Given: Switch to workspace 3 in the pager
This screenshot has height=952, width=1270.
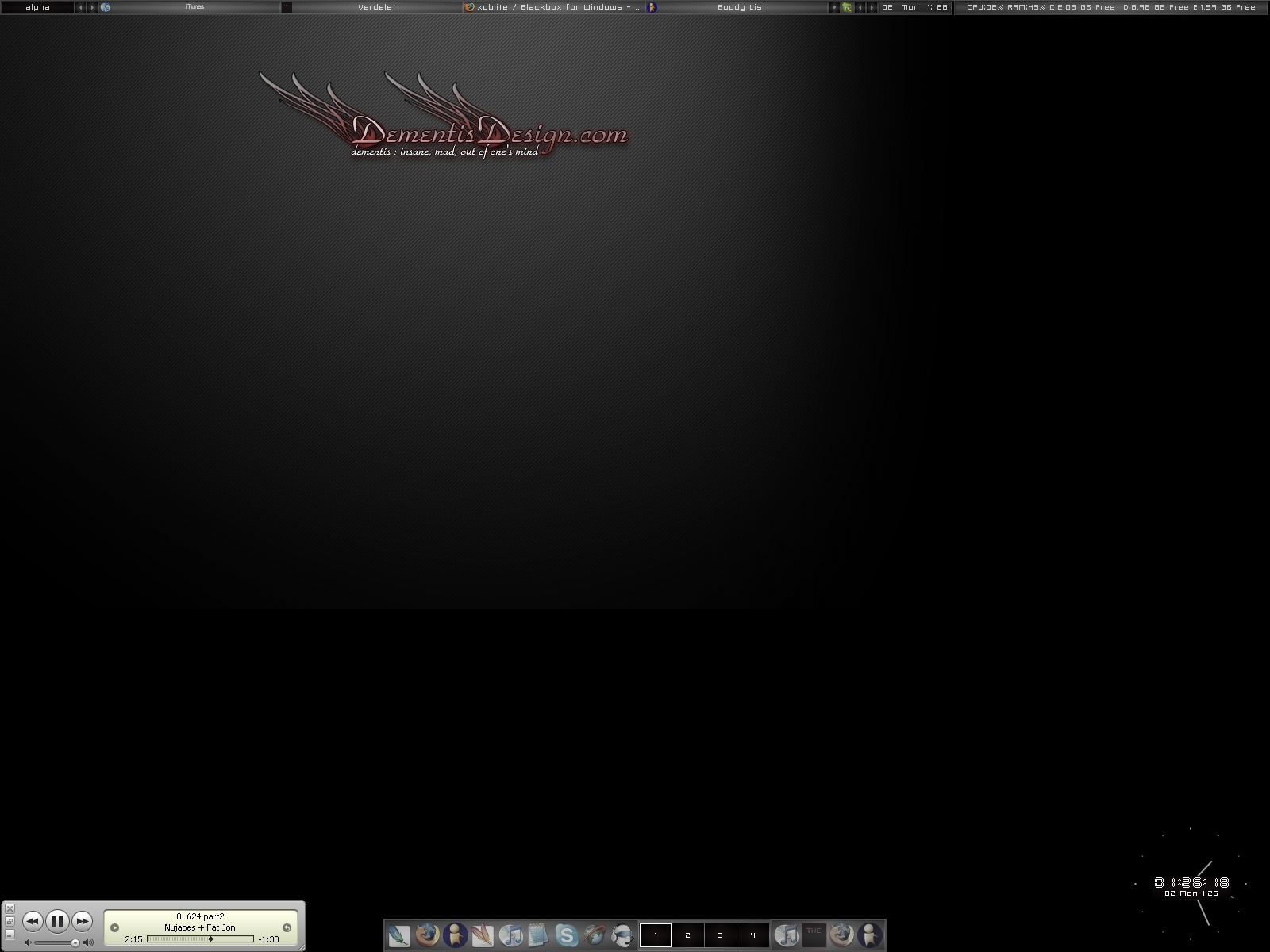Looking at the screenshot, I should click(x=721, y=935).
